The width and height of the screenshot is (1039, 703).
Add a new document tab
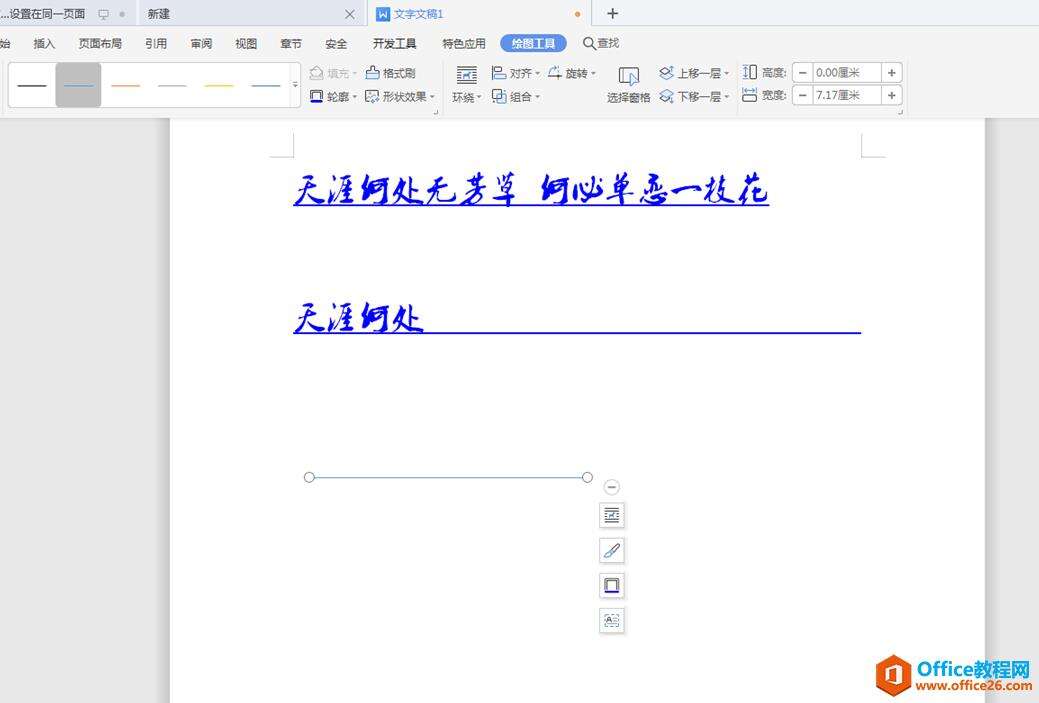click(612, 13)
